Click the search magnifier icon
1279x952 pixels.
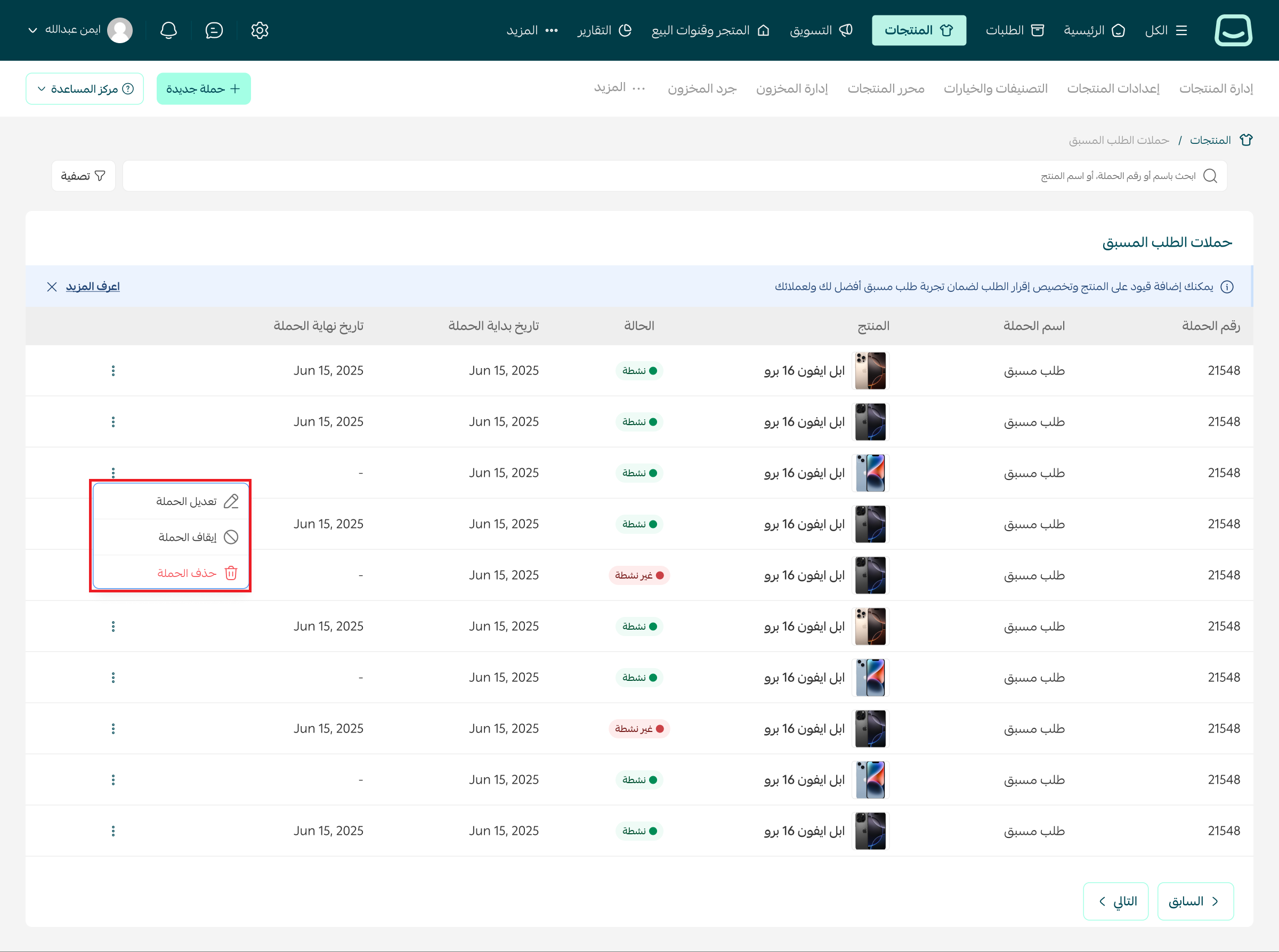1210,176
